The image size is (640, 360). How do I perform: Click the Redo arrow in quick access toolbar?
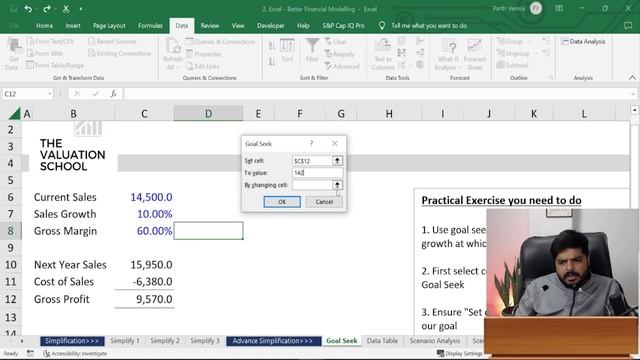point(47,9)
